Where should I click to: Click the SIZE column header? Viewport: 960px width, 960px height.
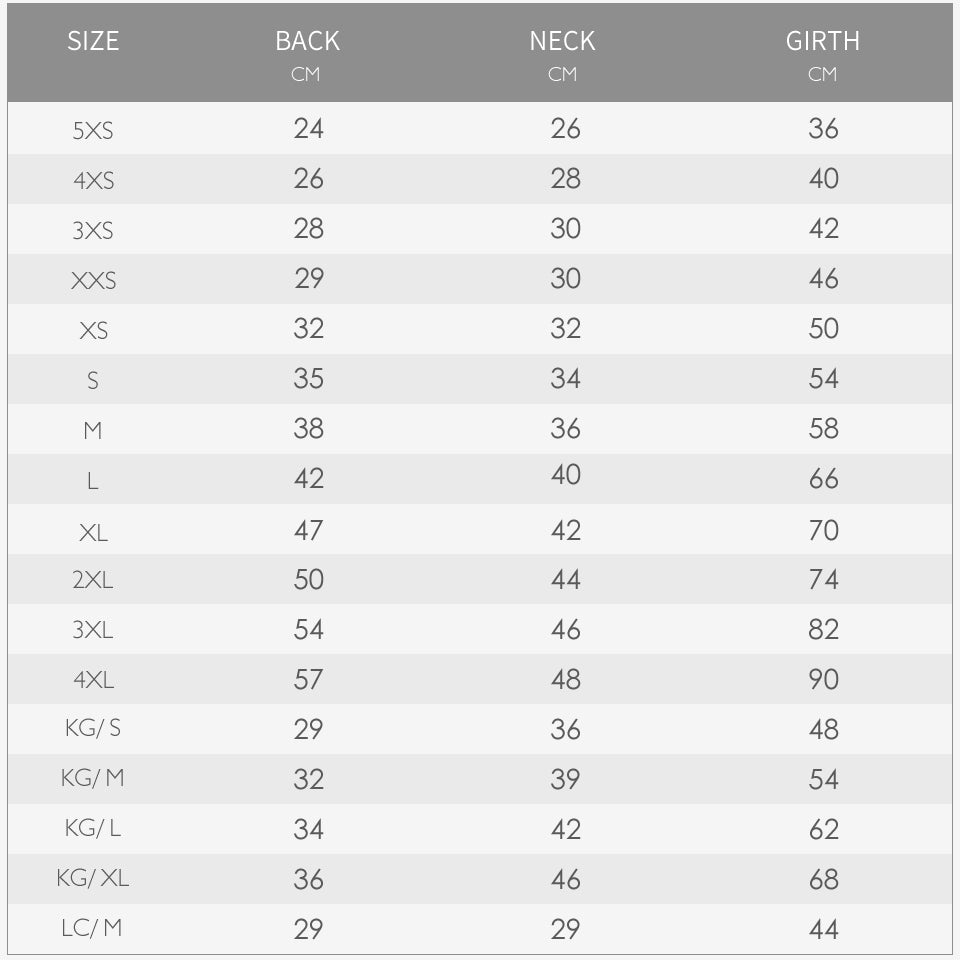(93, 41)
